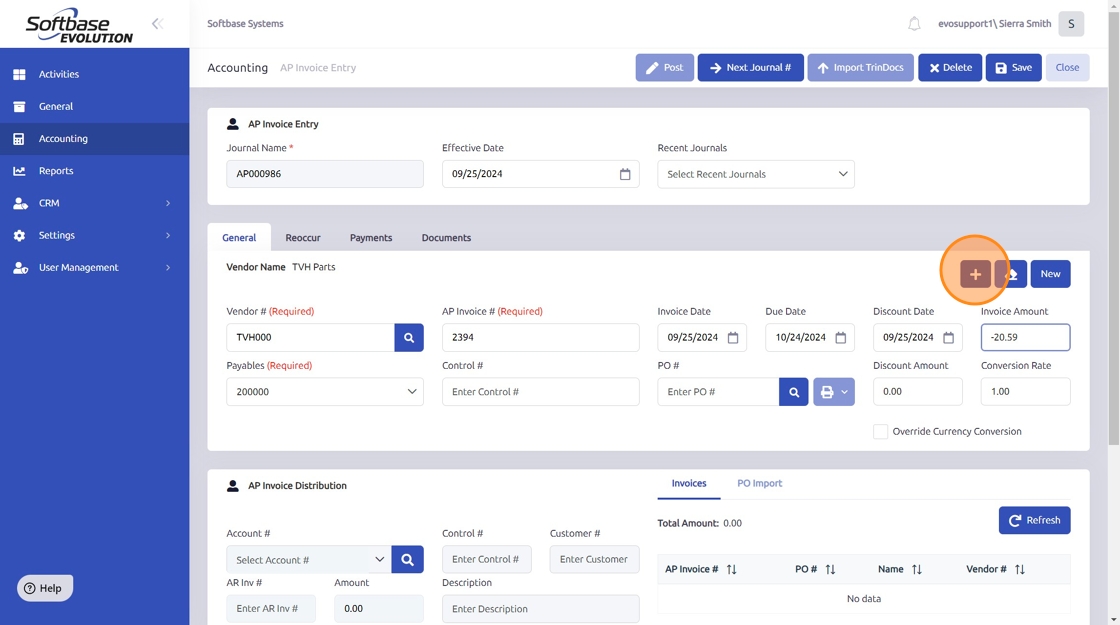Search account number with magnifier icon

coord(407,560)
